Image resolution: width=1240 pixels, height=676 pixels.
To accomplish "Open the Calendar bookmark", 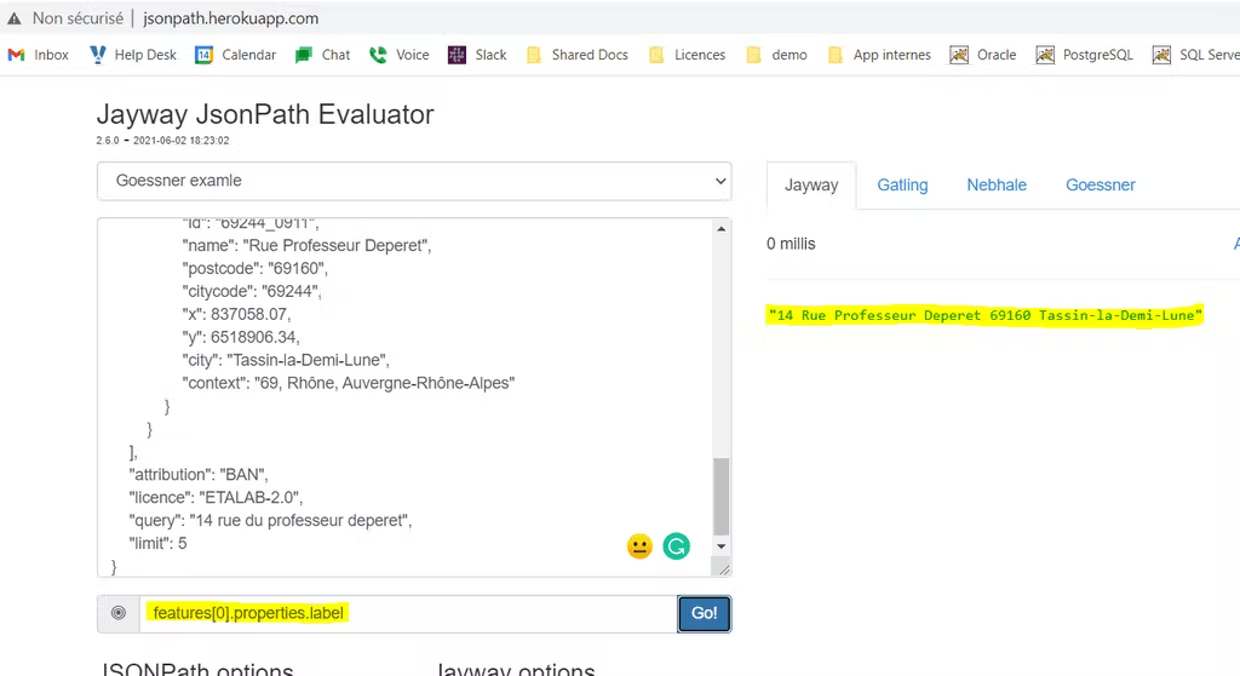I will (235, 55).
